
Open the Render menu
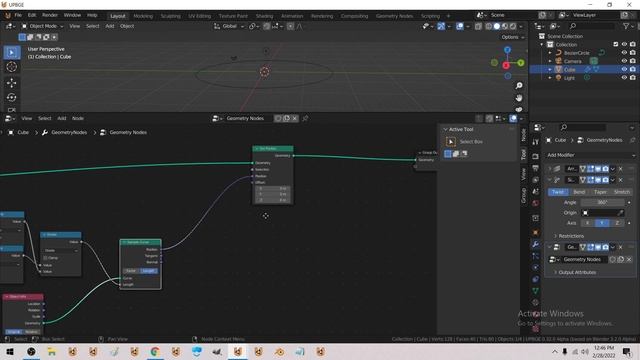click(50, 15)
